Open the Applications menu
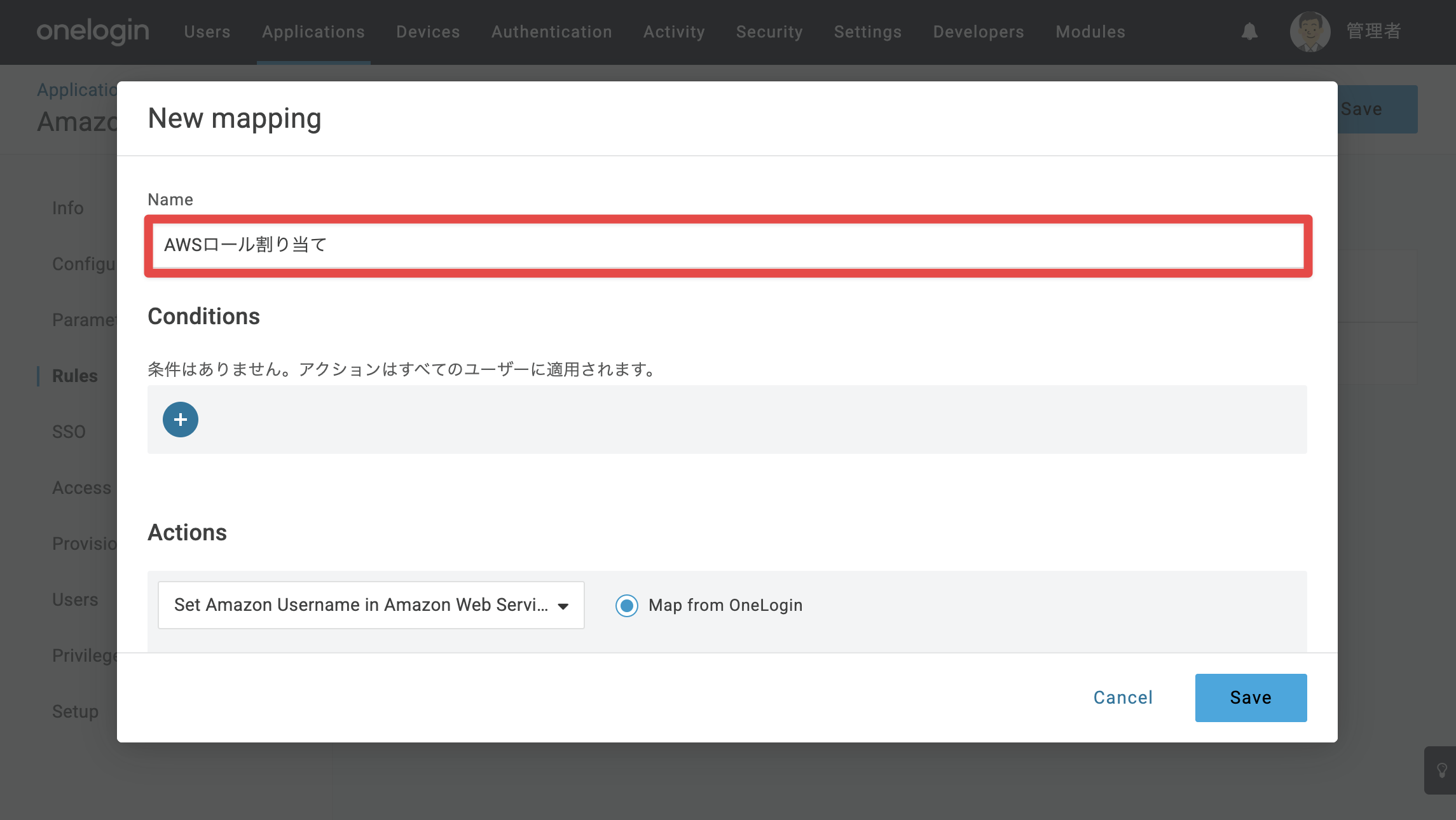Screen dimensions: 1456x820 coord(313,32)
